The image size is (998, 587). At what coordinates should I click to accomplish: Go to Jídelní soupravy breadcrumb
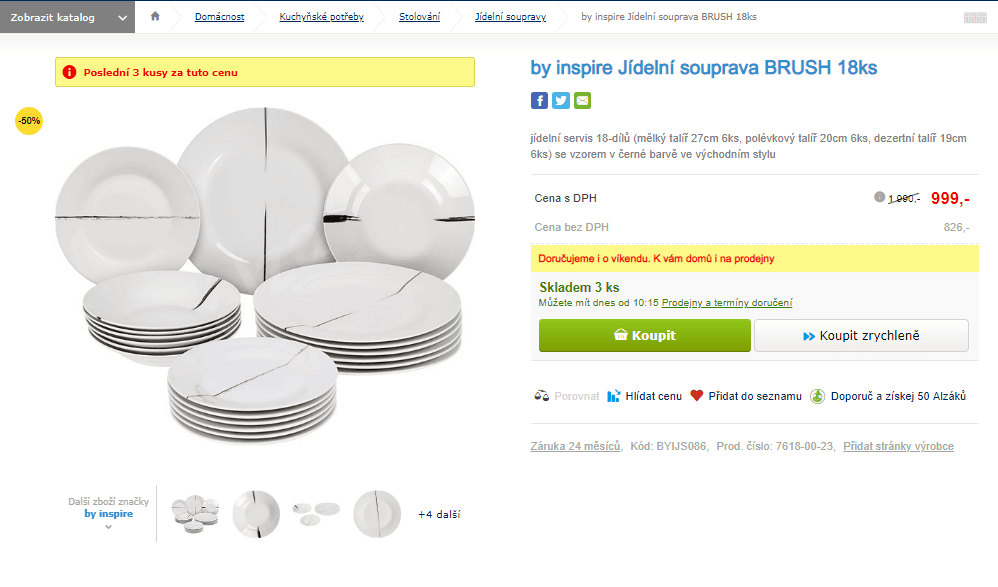510,17
